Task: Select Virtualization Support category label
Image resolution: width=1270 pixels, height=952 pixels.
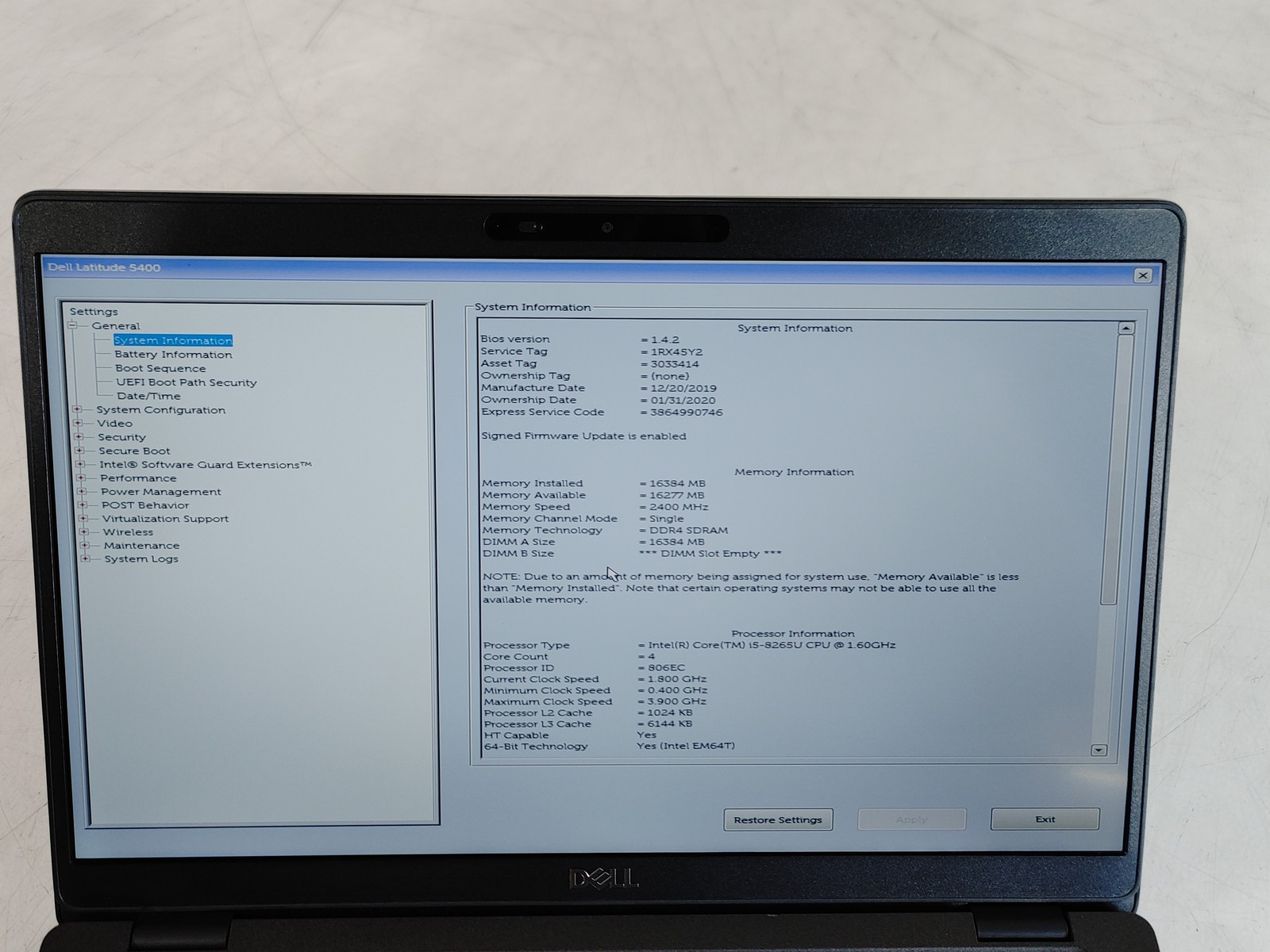Action: click(x=165, y=519)
